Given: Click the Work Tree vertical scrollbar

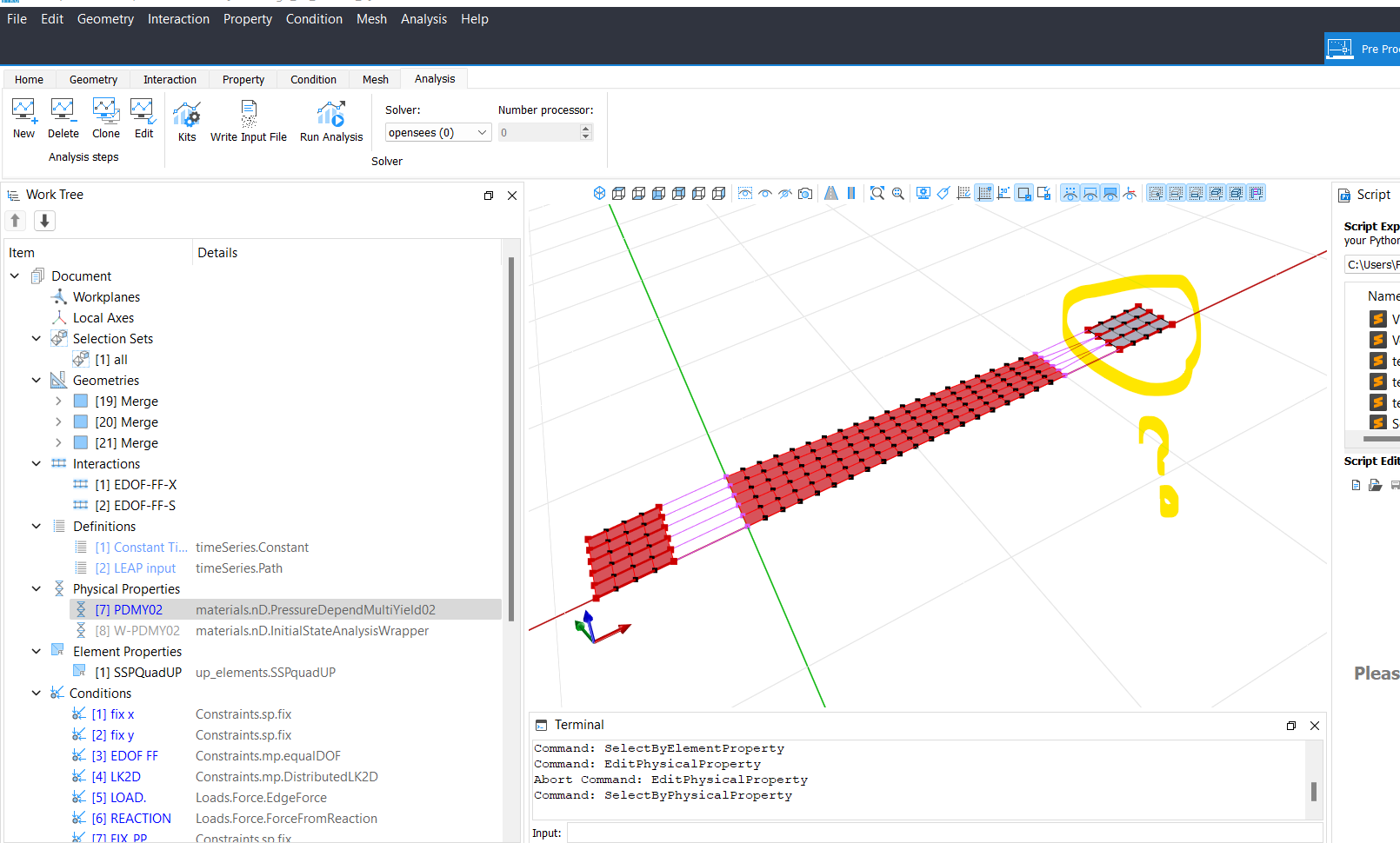Looking at the screenshot, I should pos(510,439).
